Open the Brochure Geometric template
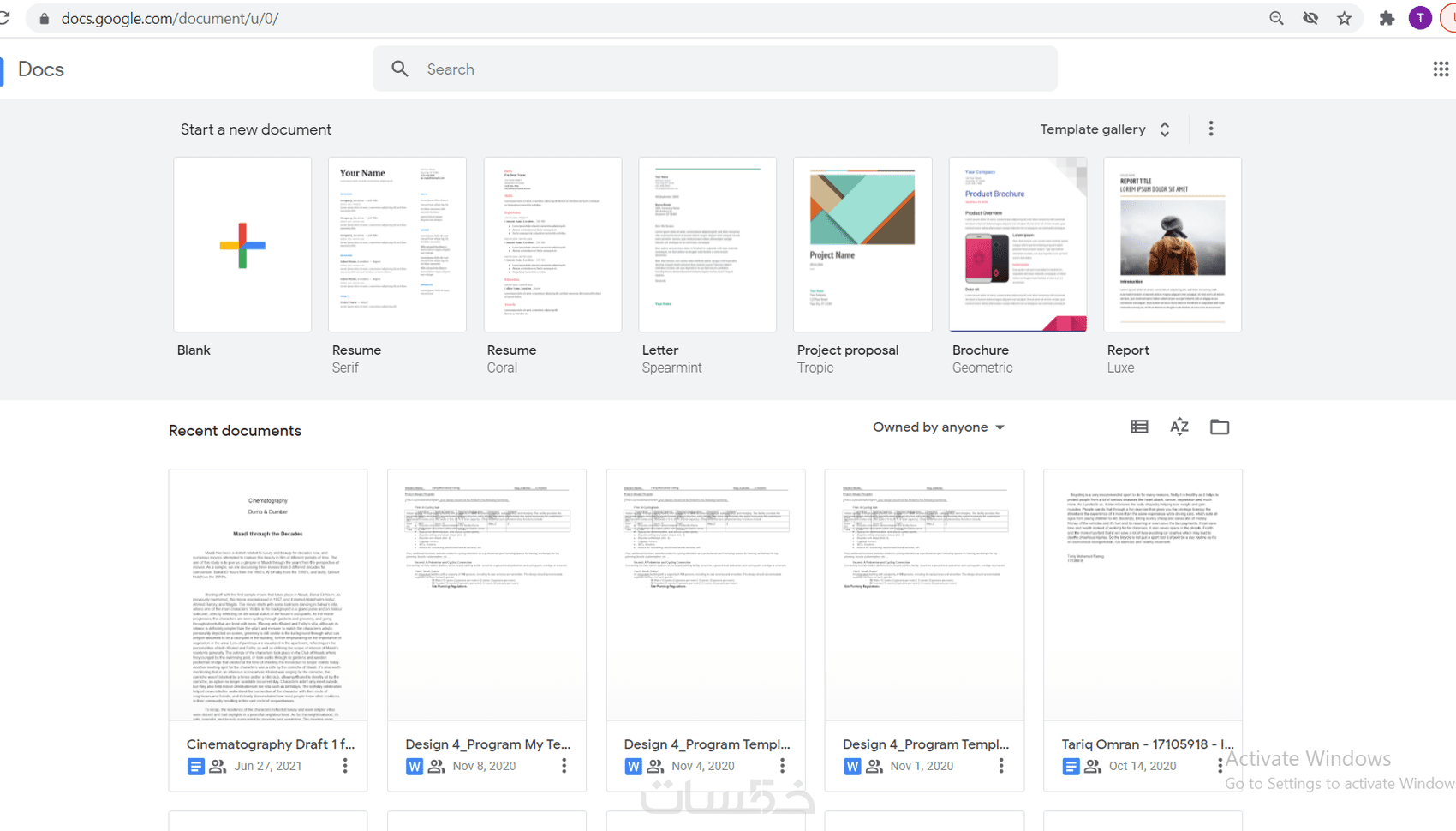The height and width of the screenshot is (831, 1456). point(1017,244)
